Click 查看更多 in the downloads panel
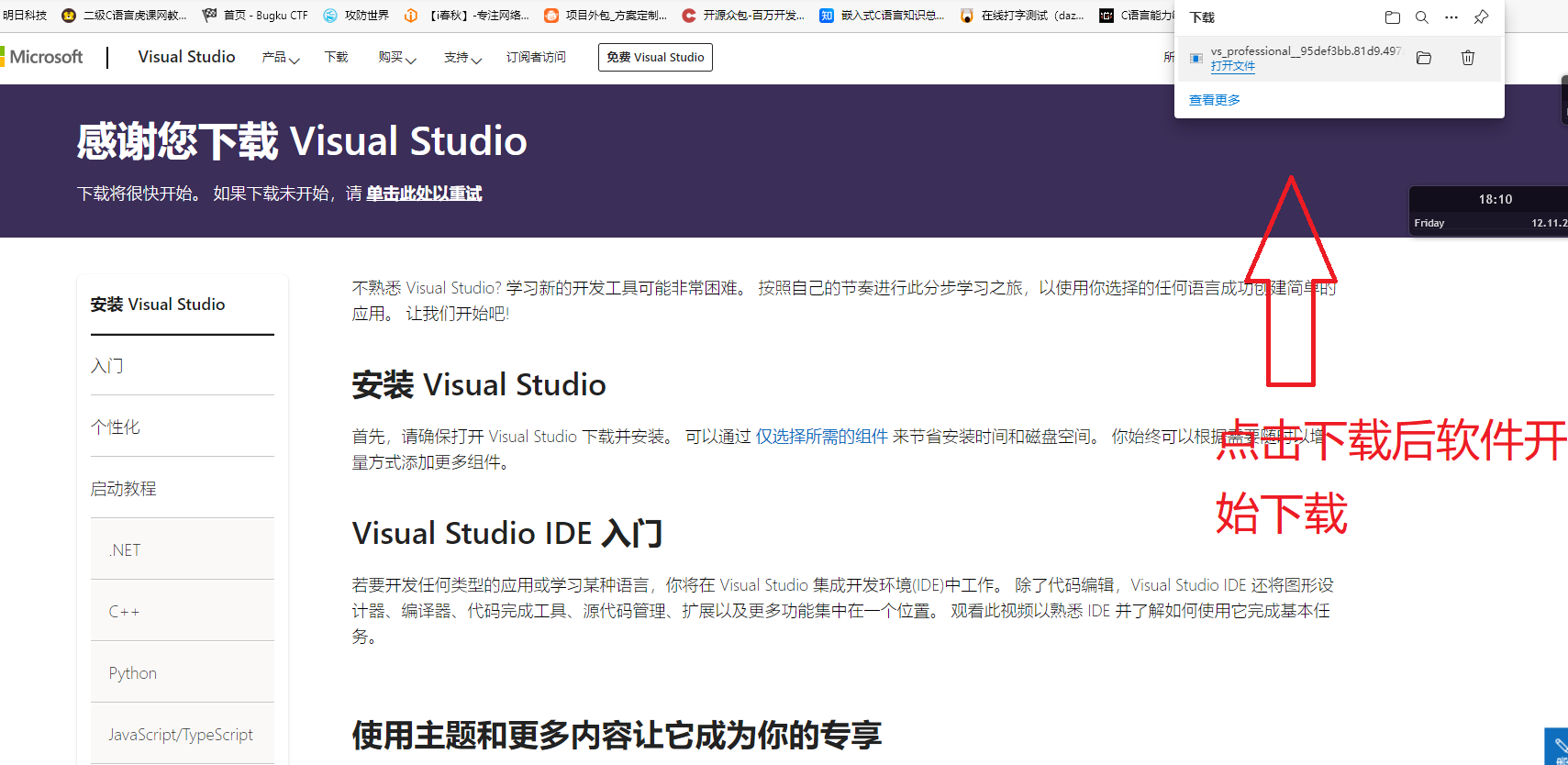Viewport: 1568px width, 765px height. 1215,100
